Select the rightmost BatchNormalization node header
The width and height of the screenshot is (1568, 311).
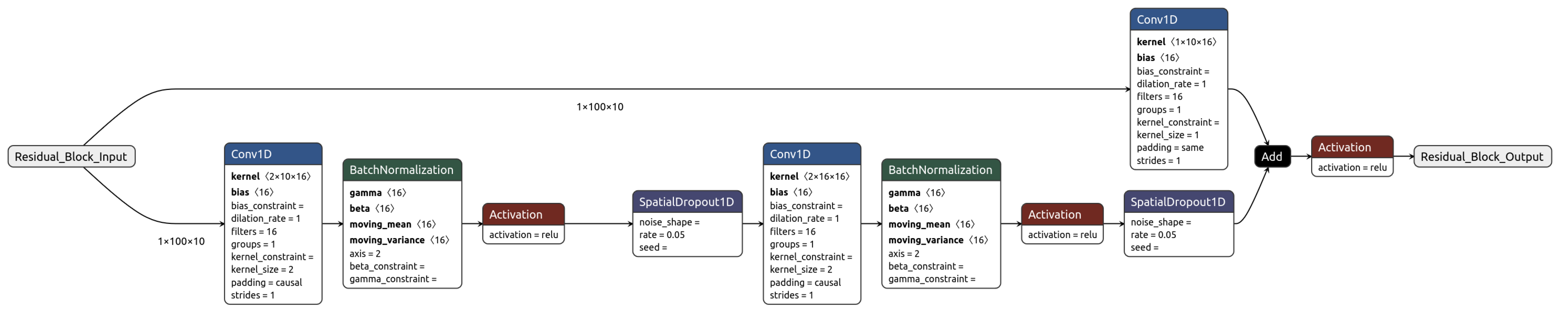pyautogui.click(x=940, y=170)
